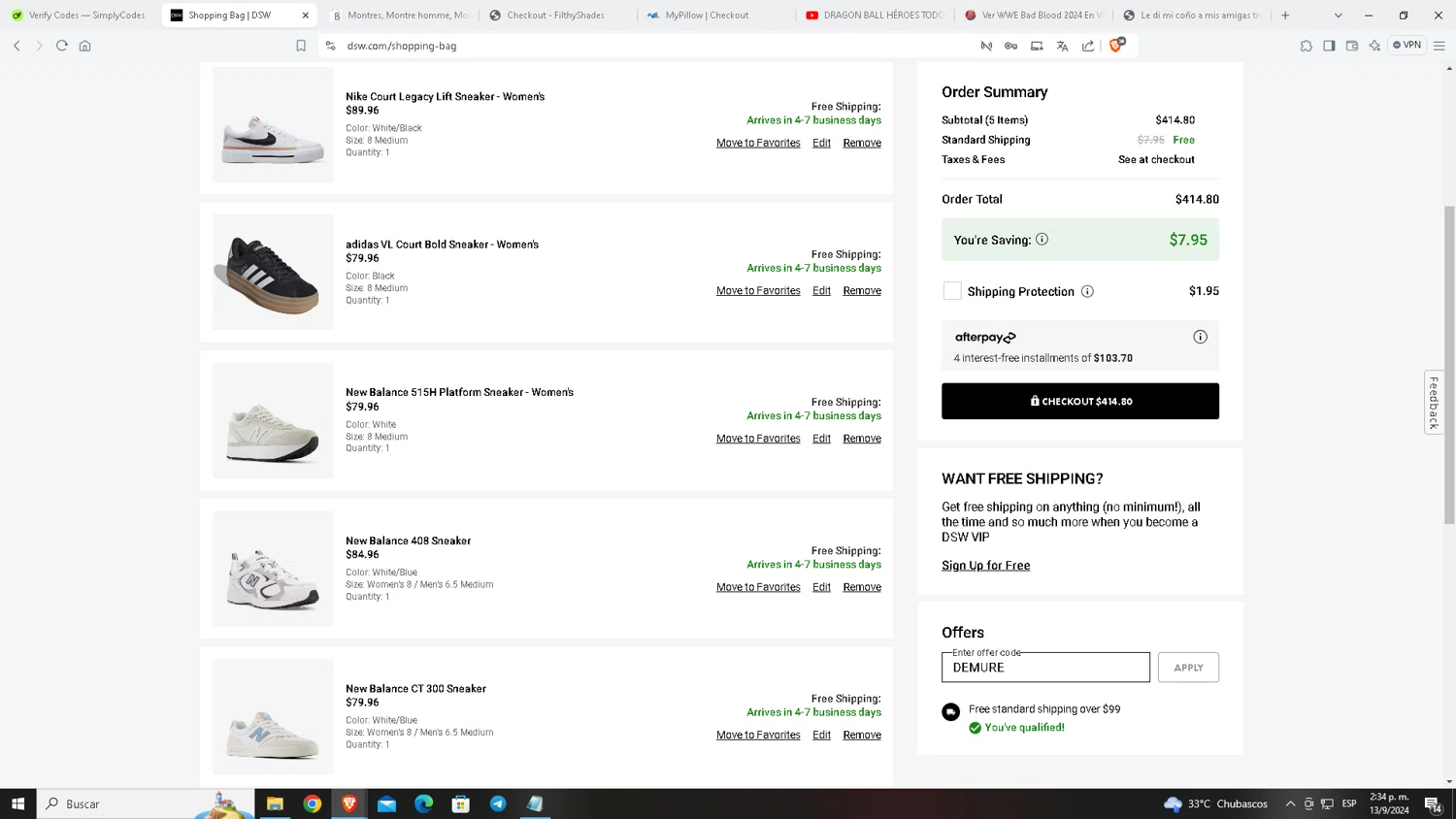Switch to Checkout FilthyShades tab
The height and width of the screenshot is (819, 1456).
[x=558, y=16]
